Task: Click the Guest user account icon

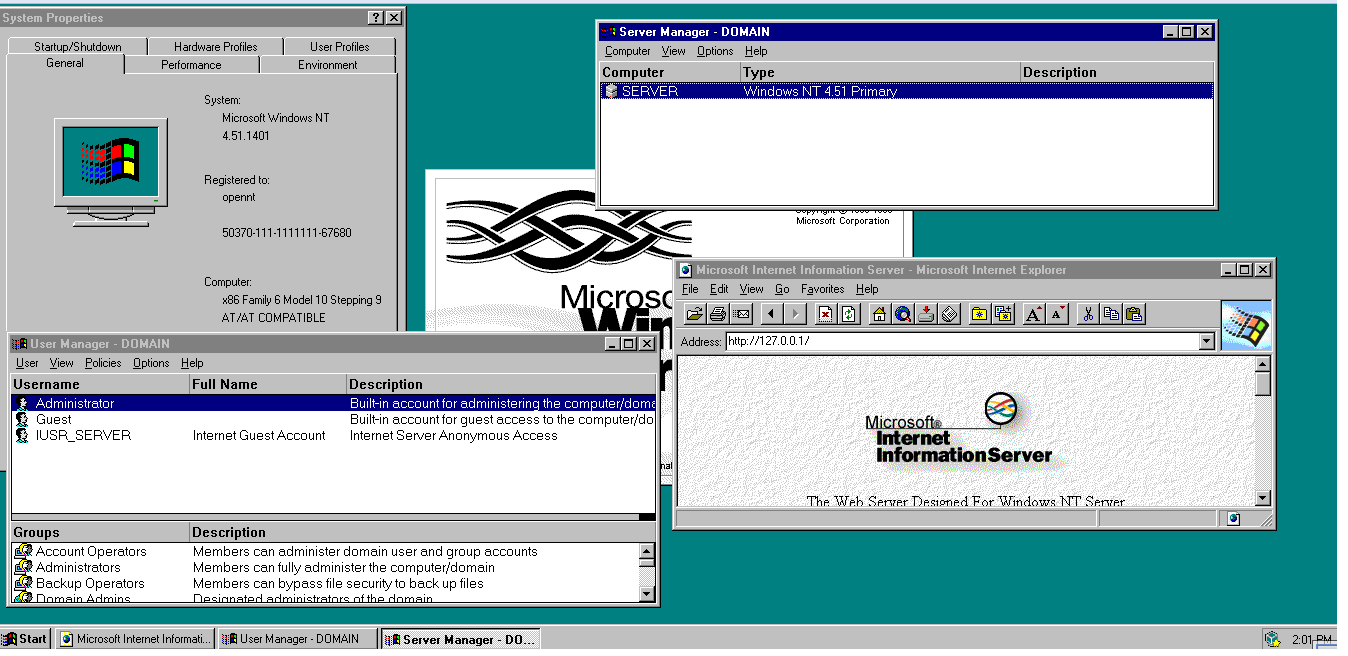Action: click(x=22, y=420)
